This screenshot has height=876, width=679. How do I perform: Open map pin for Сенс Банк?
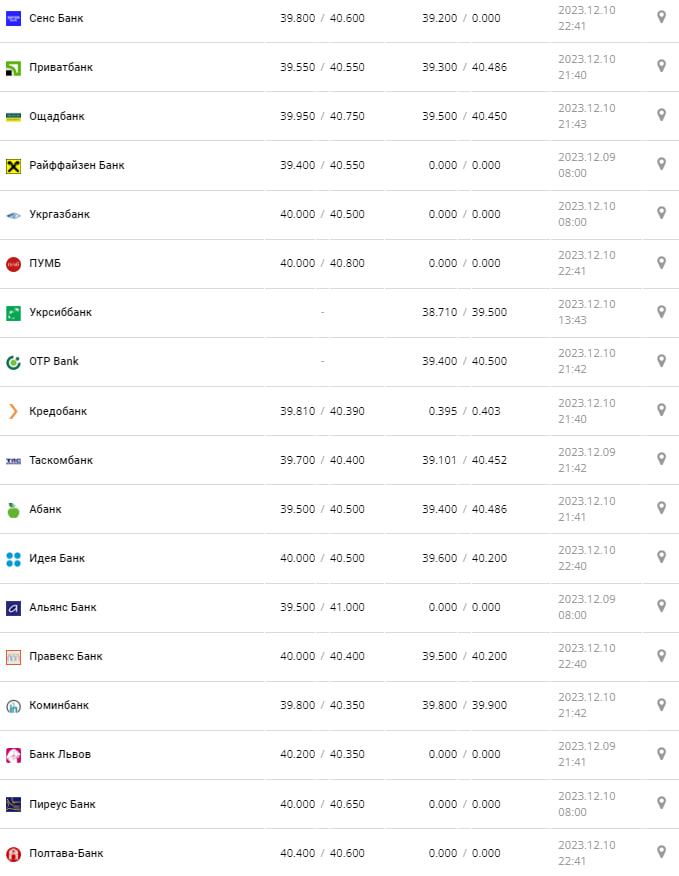click(661, 17)
